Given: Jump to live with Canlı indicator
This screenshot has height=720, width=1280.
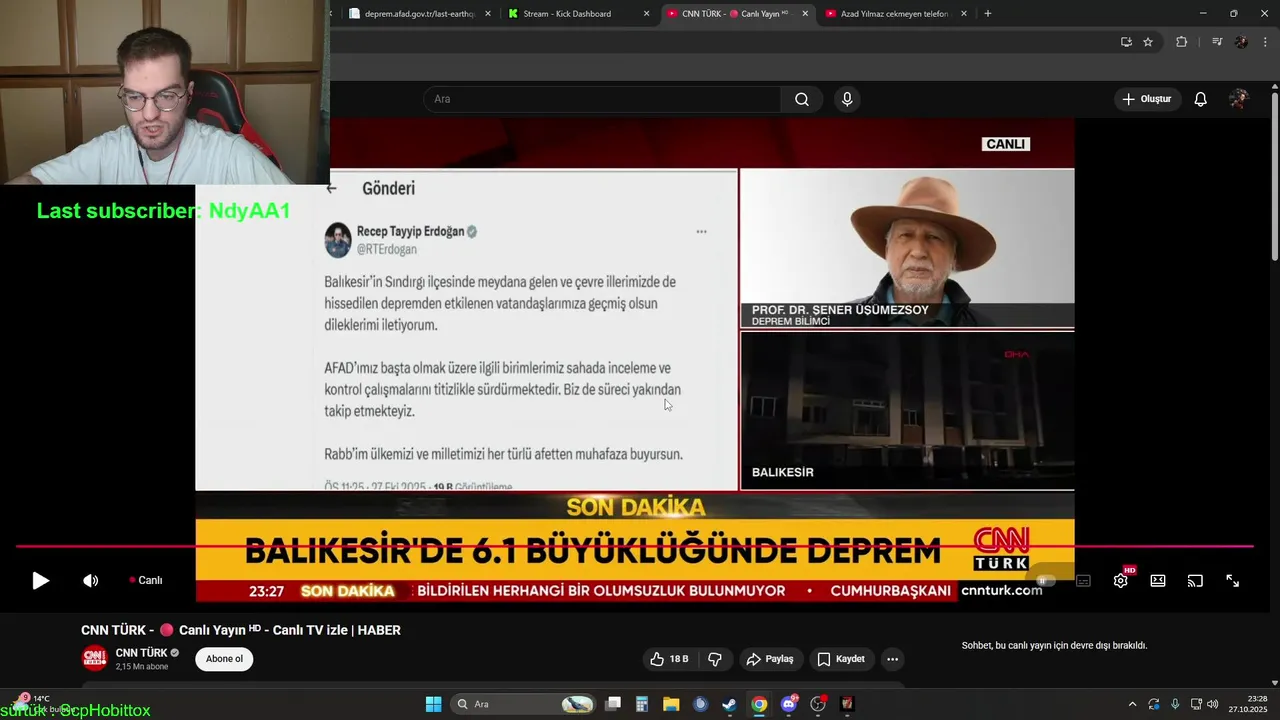Looking at the screenshot, I should (146, 581).
